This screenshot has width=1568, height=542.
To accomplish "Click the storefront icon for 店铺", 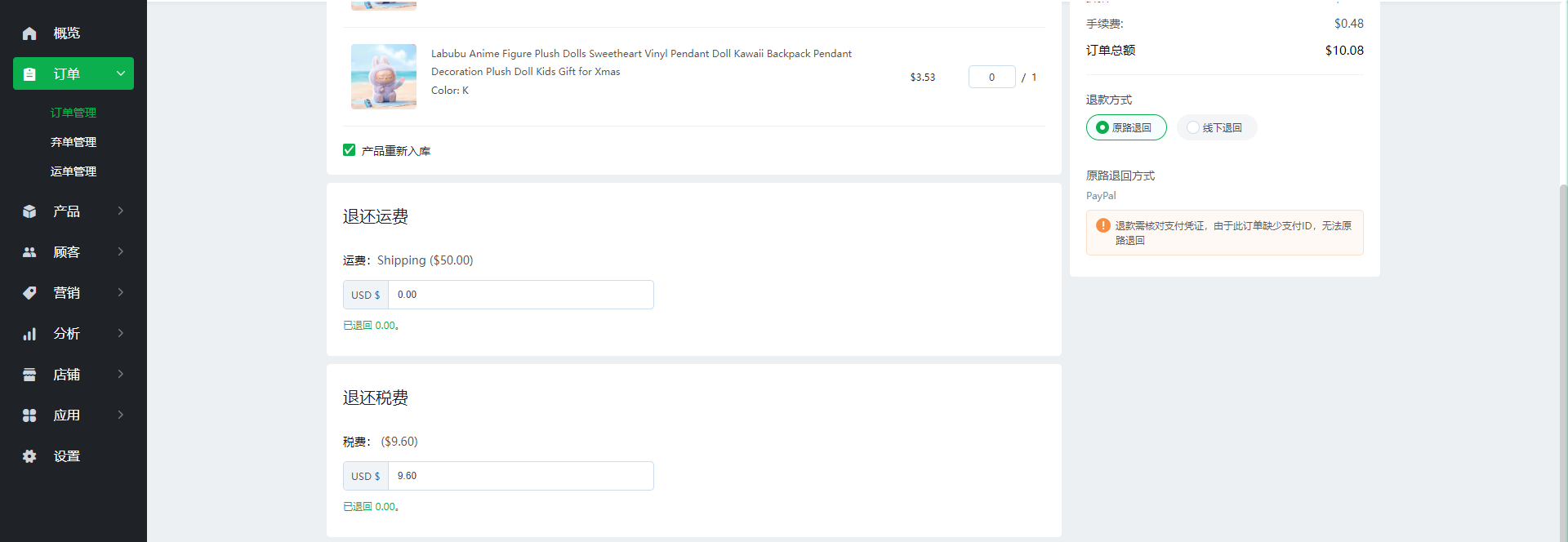I will coord(29,375).
